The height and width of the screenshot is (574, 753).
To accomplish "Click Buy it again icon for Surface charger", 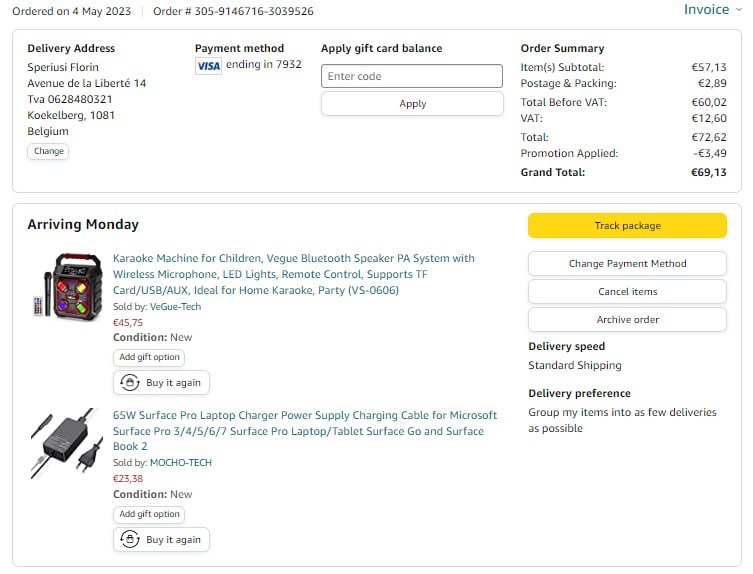I will tap(130, 540).
